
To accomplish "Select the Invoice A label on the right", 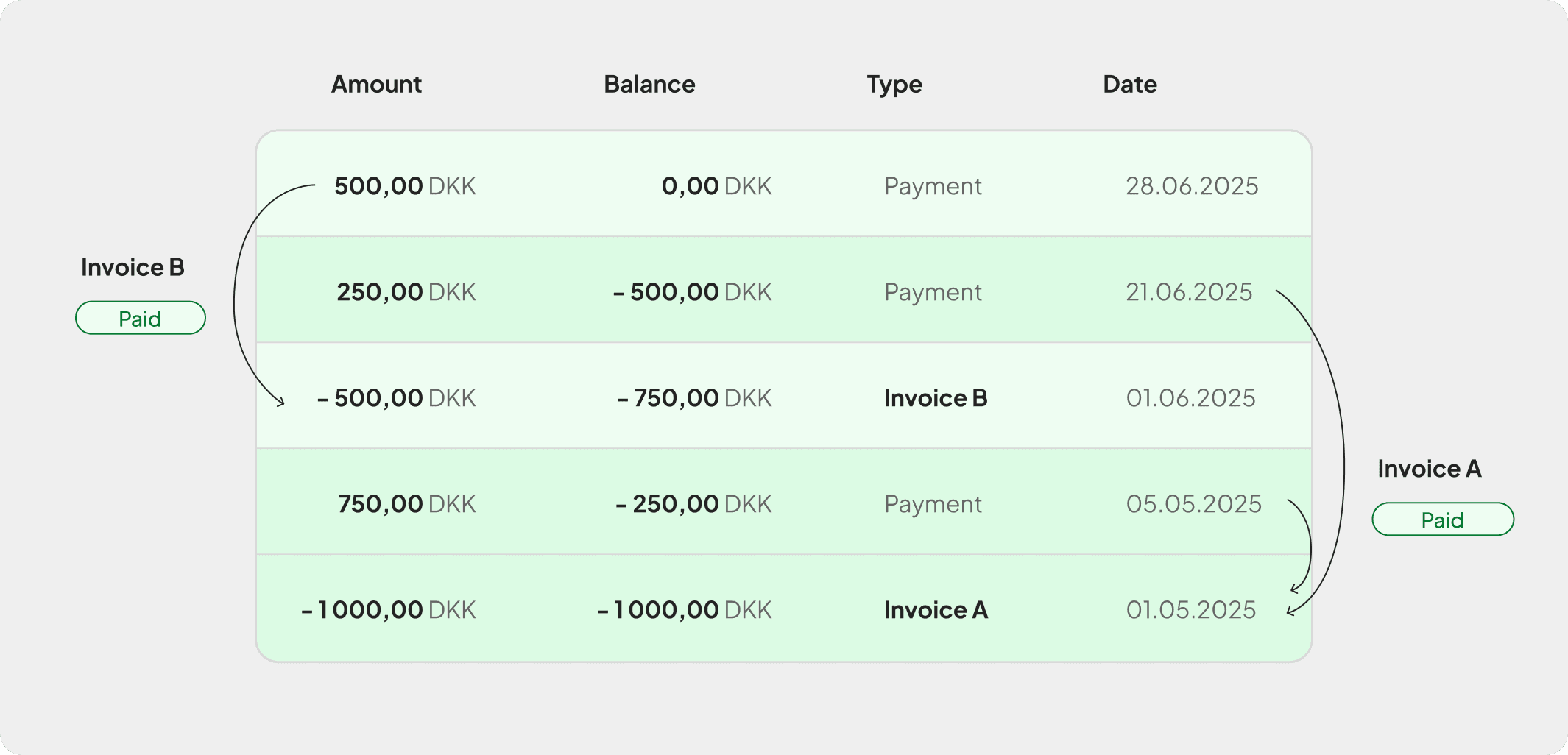I will tap(1429, 469).
